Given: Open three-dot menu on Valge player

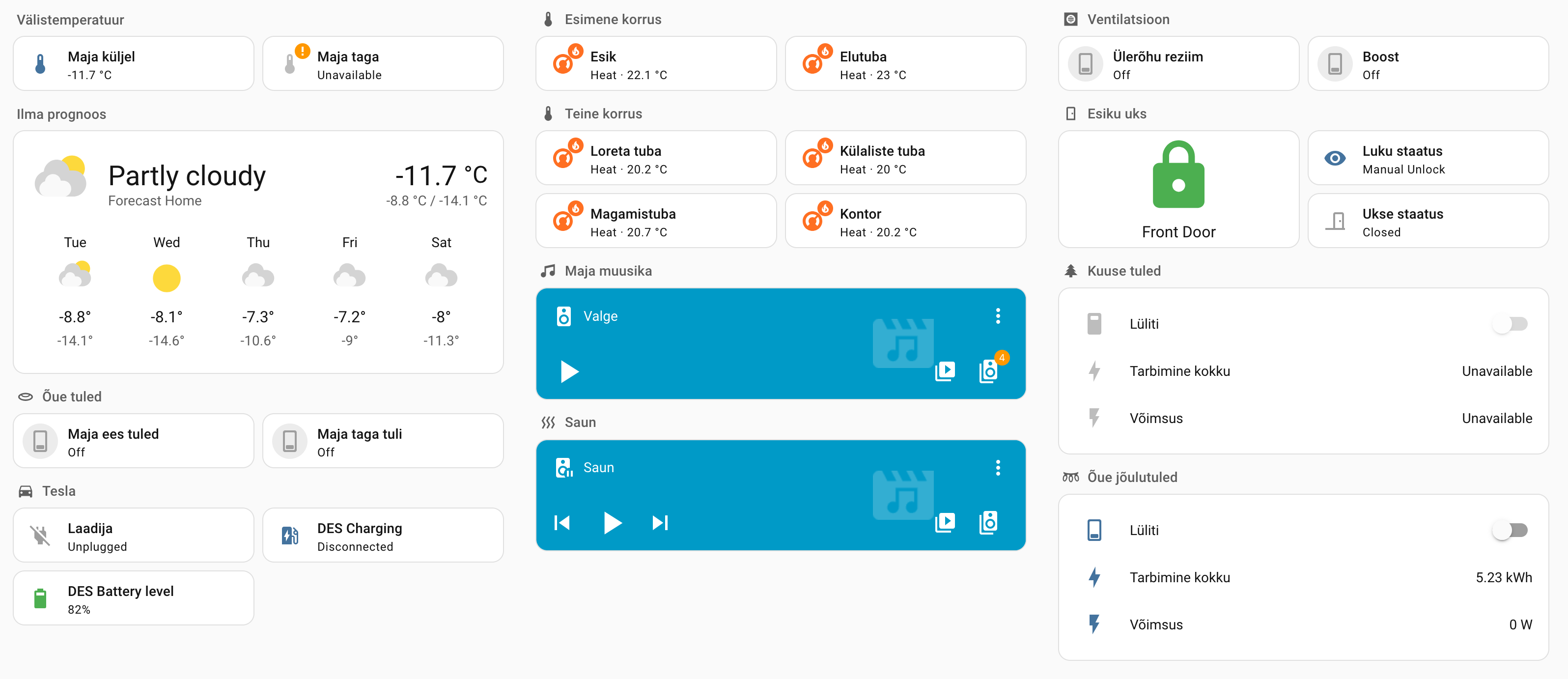Looking at the screenshot, I should (x=998, y=316).
